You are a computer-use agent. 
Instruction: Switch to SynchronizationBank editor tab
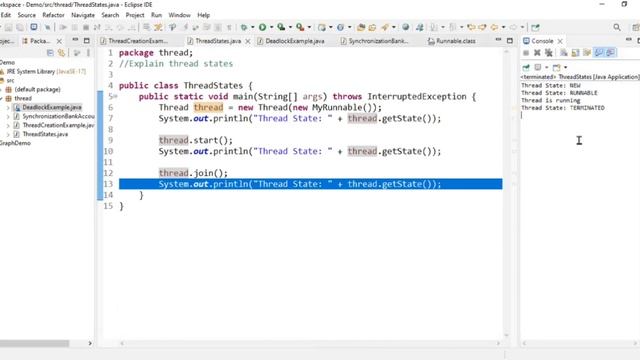[375, 41]
